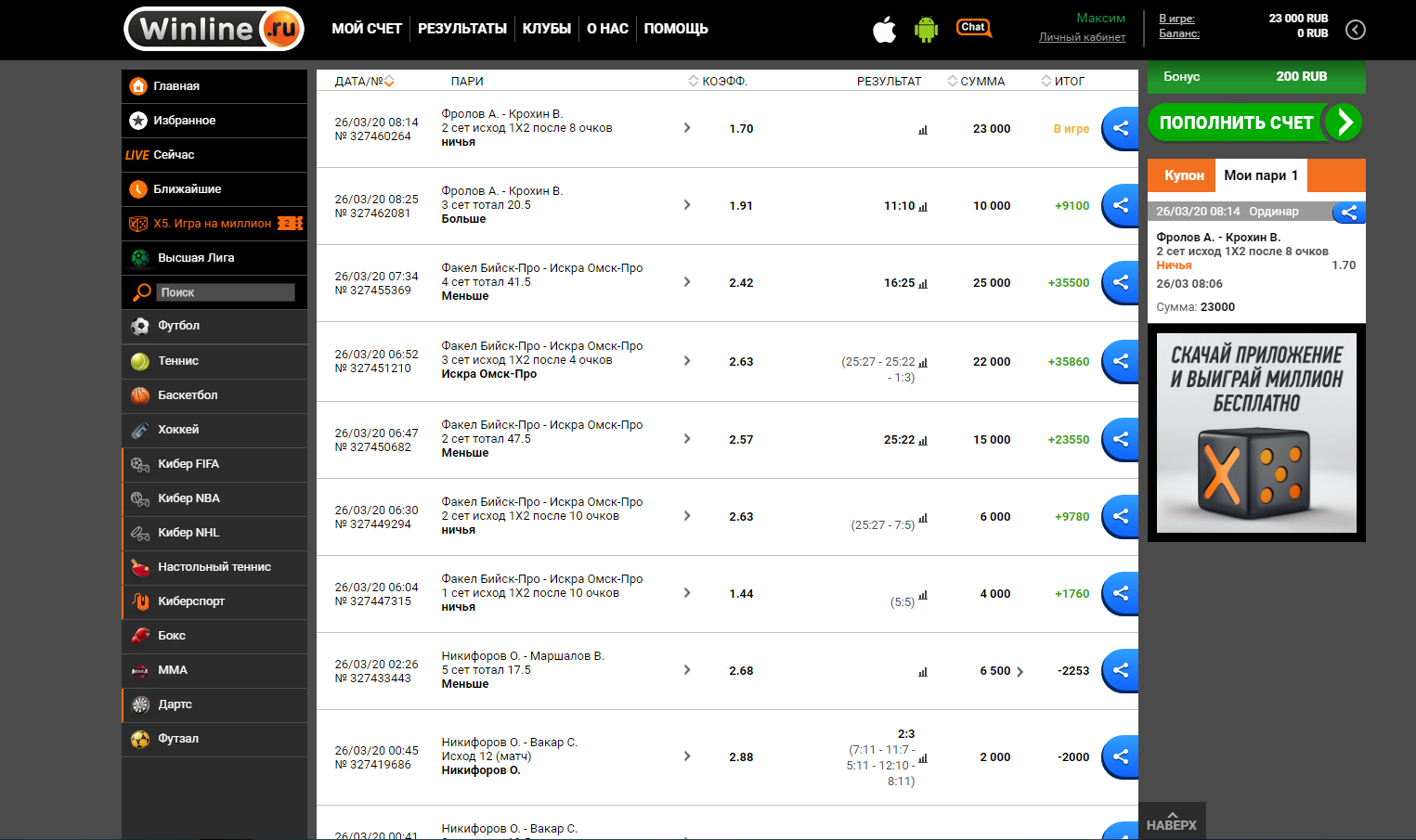This screenshot has width=1416, height=840.
Task: Open РЕЗУЛЬТАТЫ menu item
Action: [x=461, y=29]
